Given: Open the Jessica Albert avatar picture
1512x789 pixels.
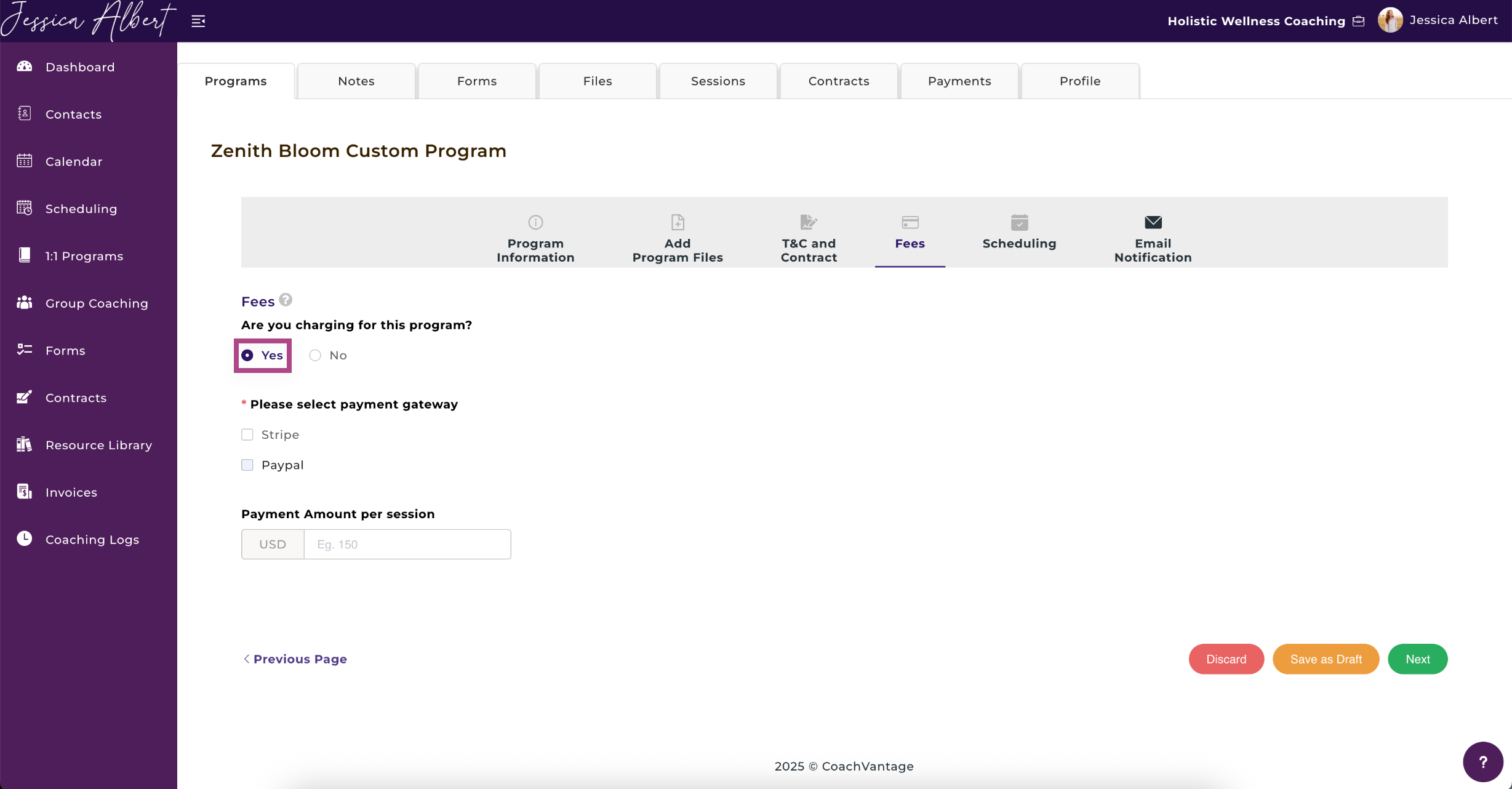Looking at the screenshot, I should [x=1390, y=20].
